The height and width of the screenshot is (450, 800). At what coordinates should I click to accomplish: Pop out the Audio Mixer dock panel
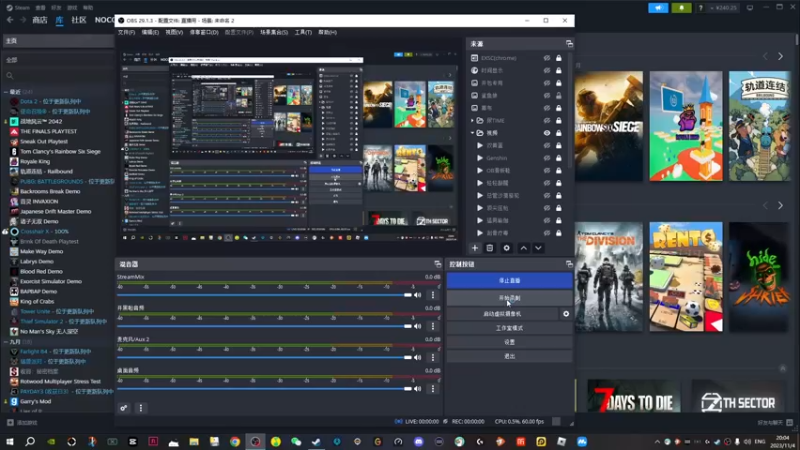pos(438,264)
